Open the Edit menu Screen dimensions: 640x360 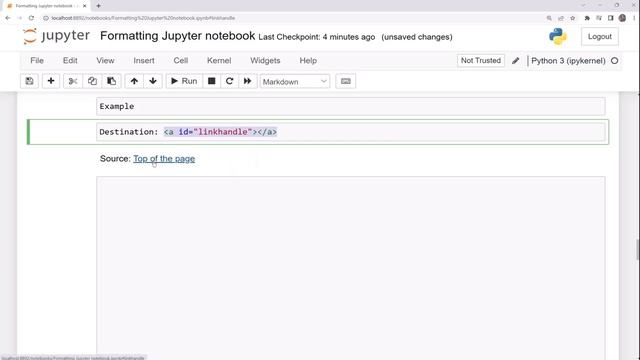(70, 60)
